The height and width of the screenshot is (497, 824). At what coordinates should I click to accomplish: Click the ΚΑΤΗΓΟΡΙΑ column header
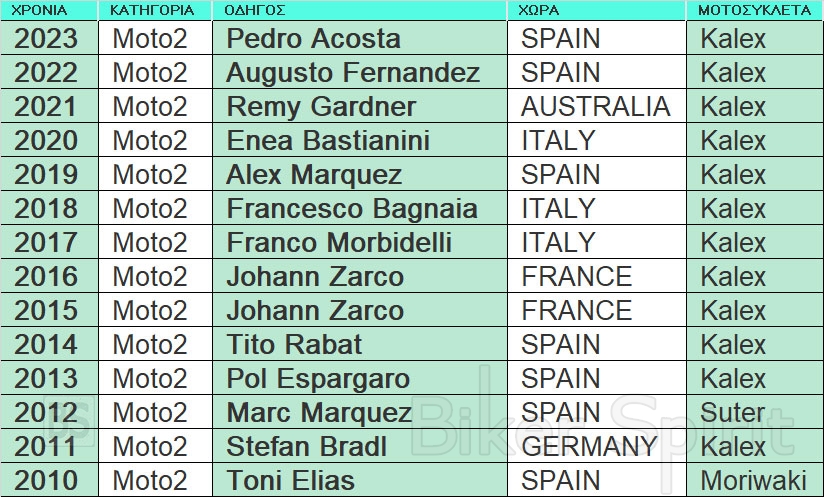[150, 11]
